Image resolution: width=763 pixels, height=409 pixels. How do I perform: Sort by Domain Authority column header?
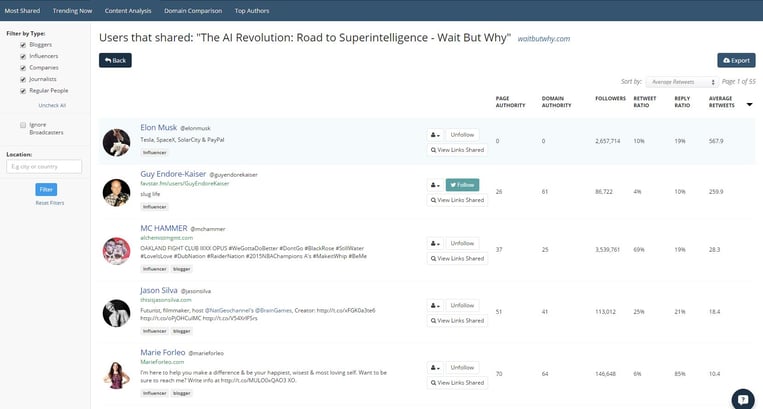pyautogui.click(x=557, y=102)
